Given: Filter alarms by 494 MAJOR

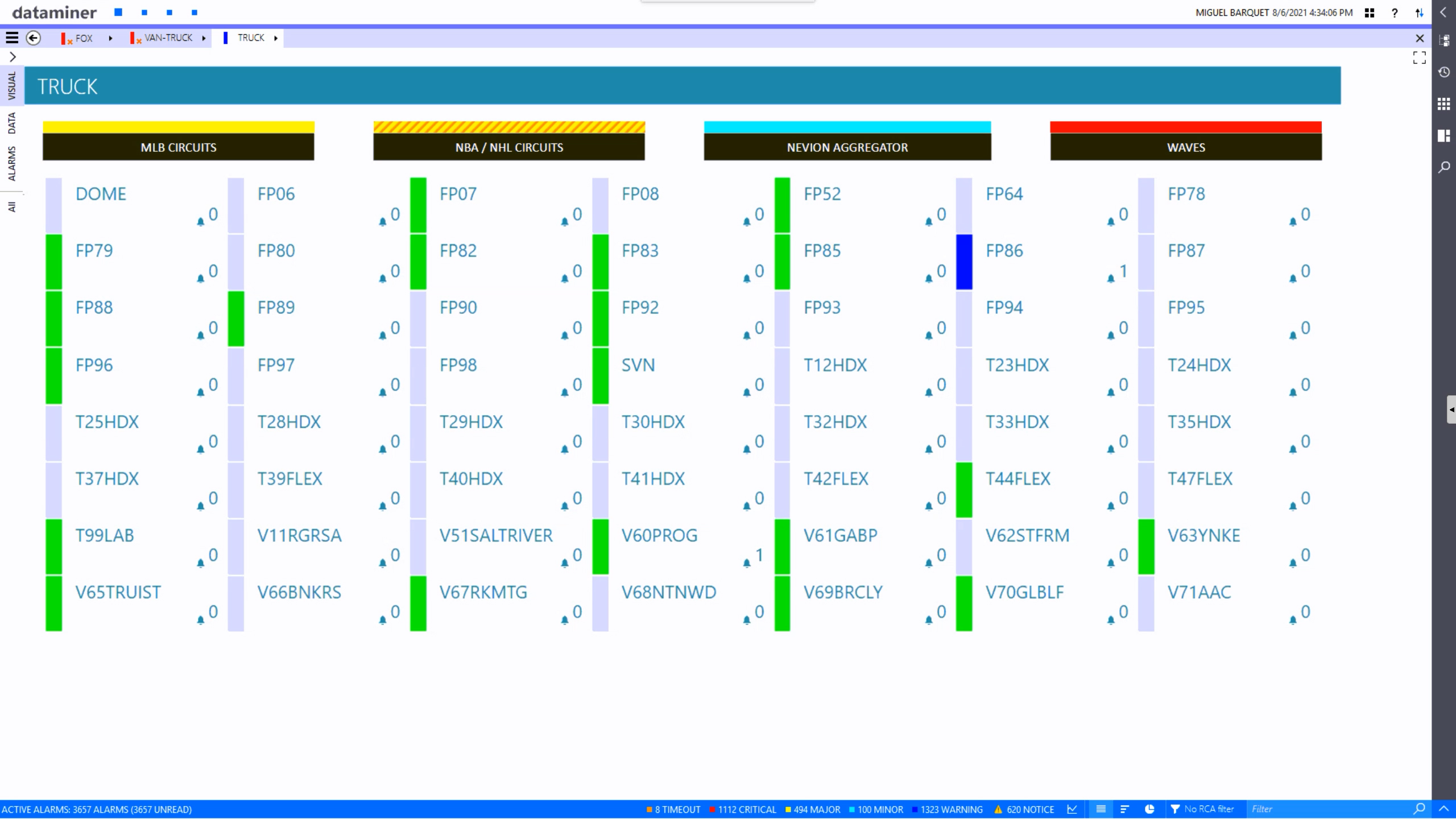Looking at the screenshot, I should point(812,809).
